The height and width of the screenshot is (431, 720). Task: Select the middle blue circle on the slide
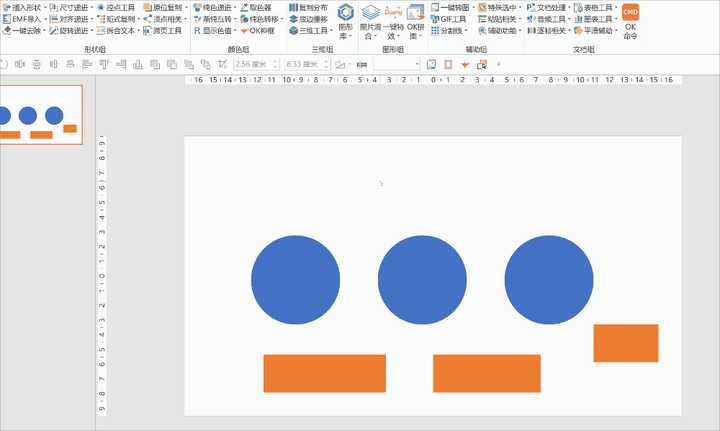click(422, 280)
